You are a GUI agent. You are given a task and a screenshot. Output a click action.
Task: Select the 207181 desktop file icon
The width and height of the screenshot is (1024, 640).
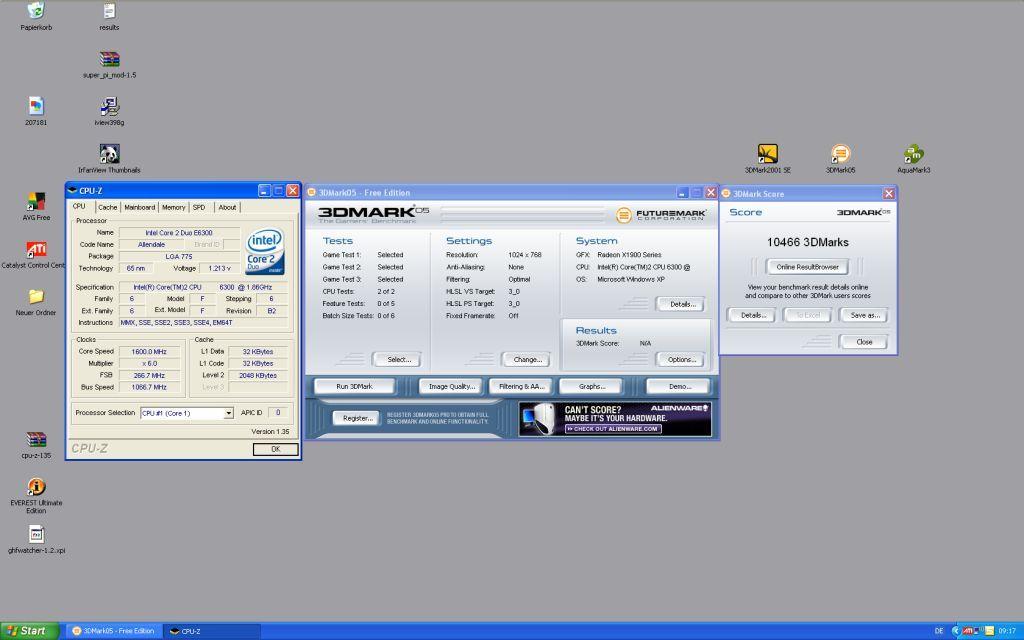click(x=36, y=106)
